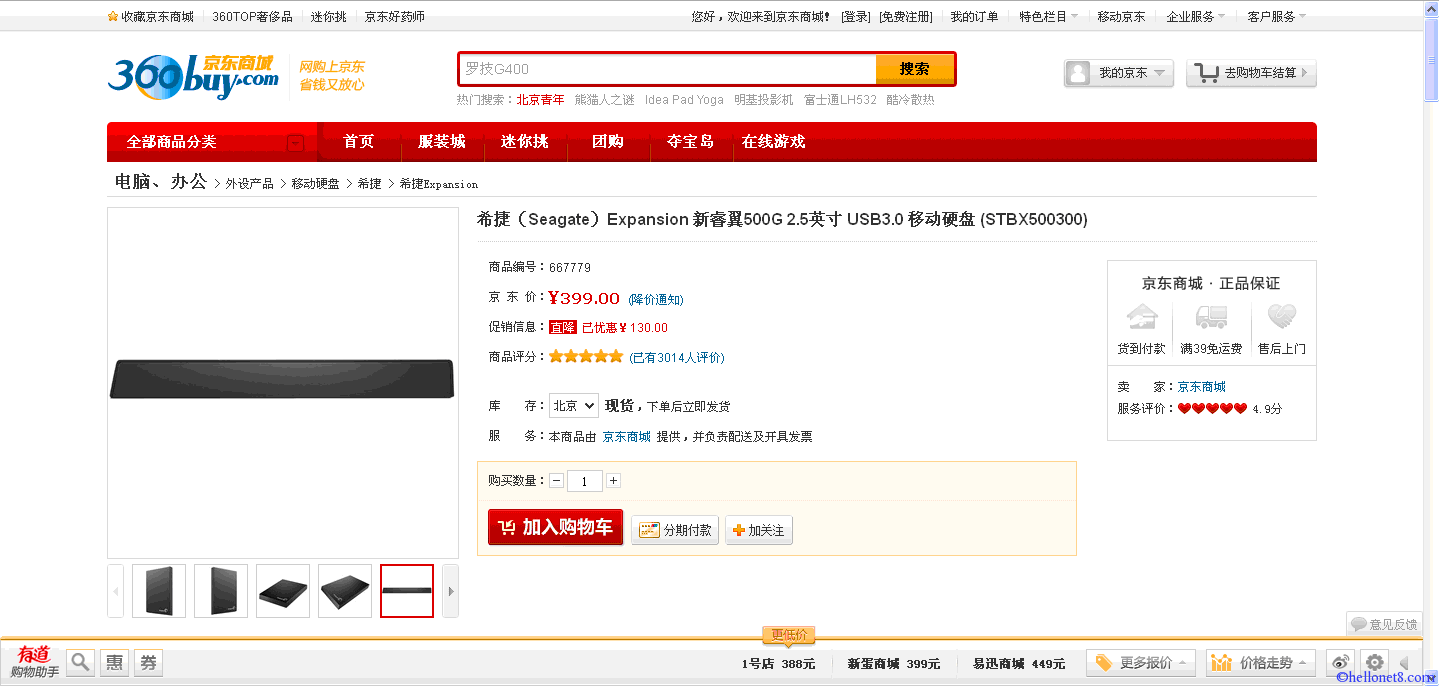Screen dimensions: 1439x686
Task: Click the 移动硬盘 breadcrumb
Action: click(315, 184)
